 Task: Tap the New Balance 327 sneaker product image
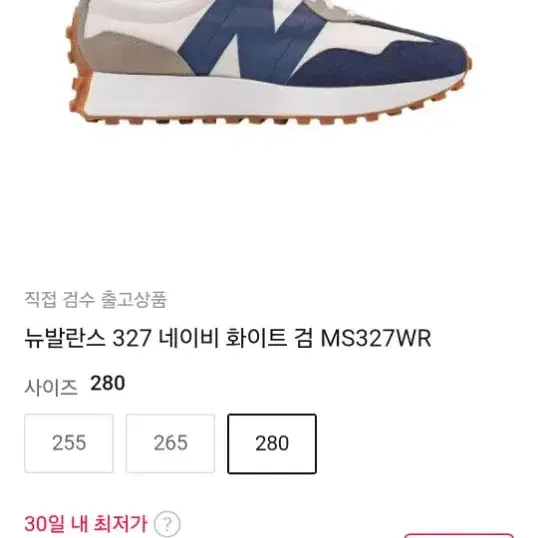point(269,62)
